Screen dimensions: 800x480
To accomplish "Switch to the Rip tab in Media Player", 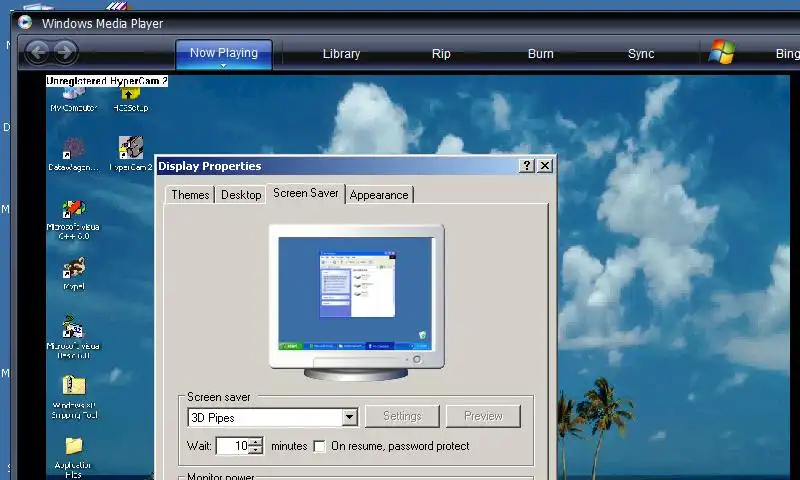I will (441, 54).
